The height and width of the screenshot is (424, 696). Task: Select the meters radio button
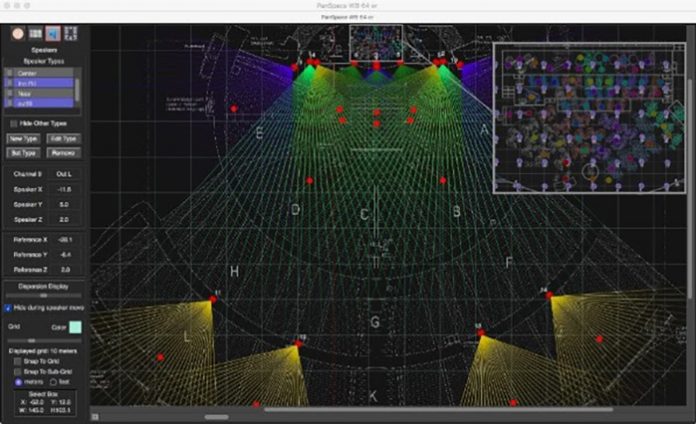coord(18,382)
